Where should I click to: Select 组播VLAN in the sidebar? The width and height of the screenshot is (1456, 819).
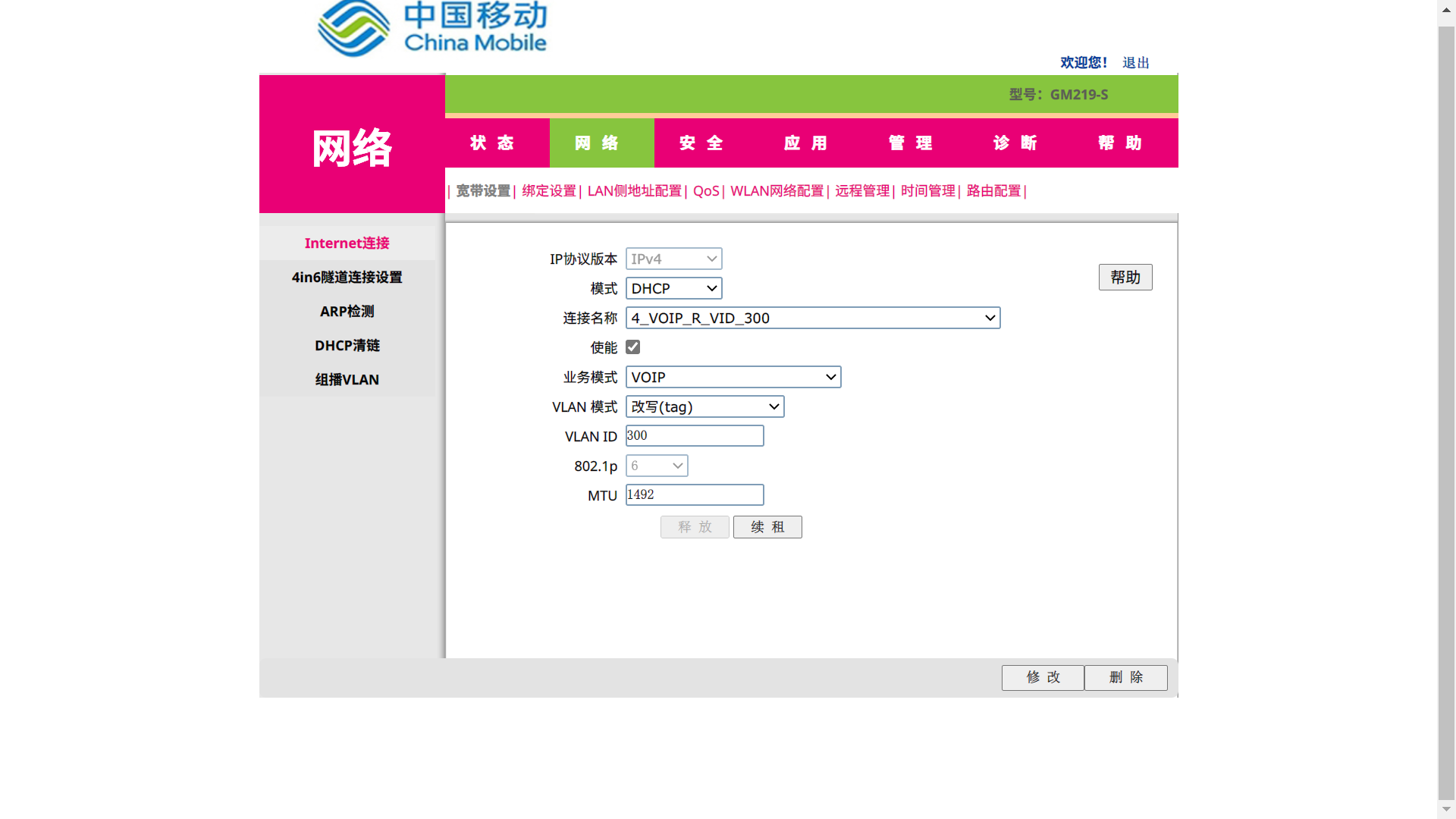(x=347, y=380)
